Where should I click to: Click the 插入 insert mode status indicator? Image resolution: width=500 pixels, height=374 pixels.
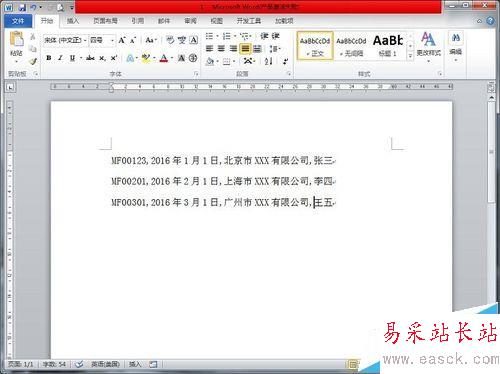pos(135,364)
